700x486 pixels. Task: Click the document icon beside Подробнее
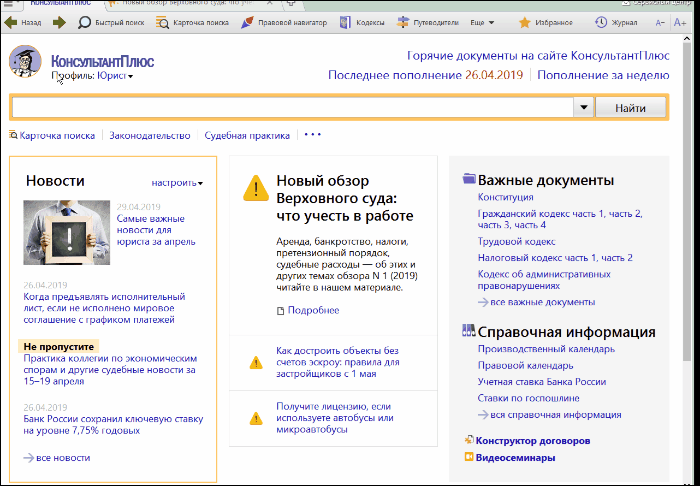(x=280, y=311)
